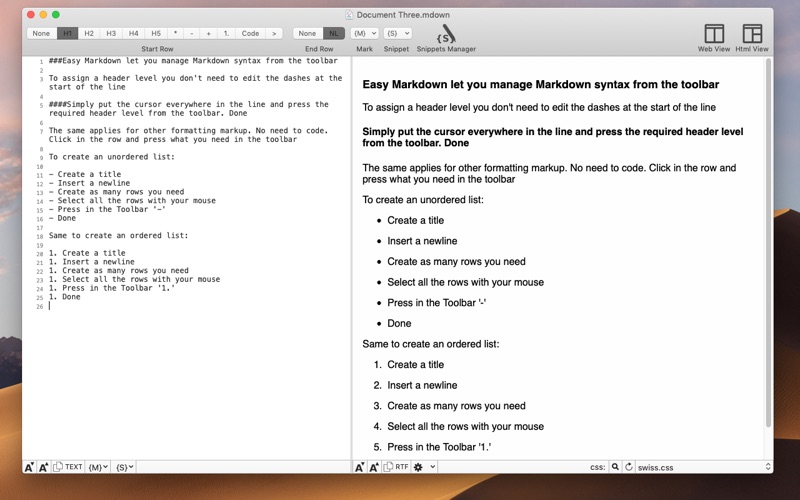This screenshot has width=800, height=500.
Task: Click editor line '- Press in the Toolbar'
Action: 107,209
